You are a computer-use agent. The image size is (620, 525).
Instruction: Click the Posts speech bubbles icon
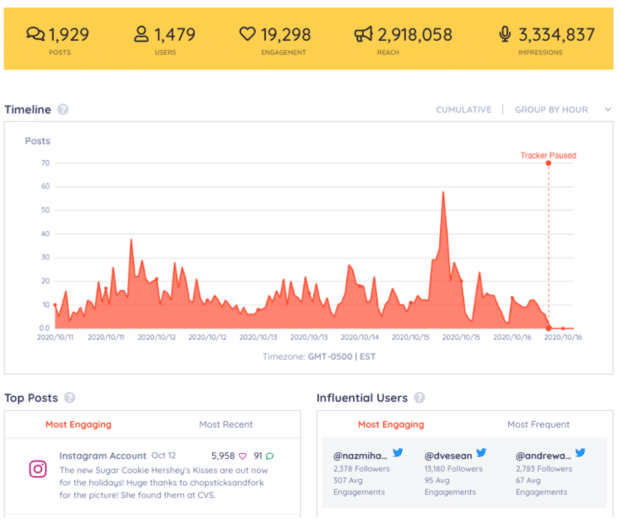[35, 35]
